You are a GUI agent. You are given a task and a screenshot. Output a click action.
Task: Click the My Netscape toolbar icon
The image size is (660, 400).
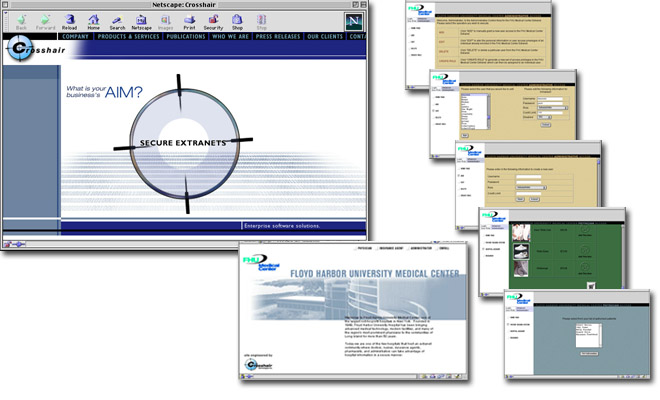tap(141, 22)
